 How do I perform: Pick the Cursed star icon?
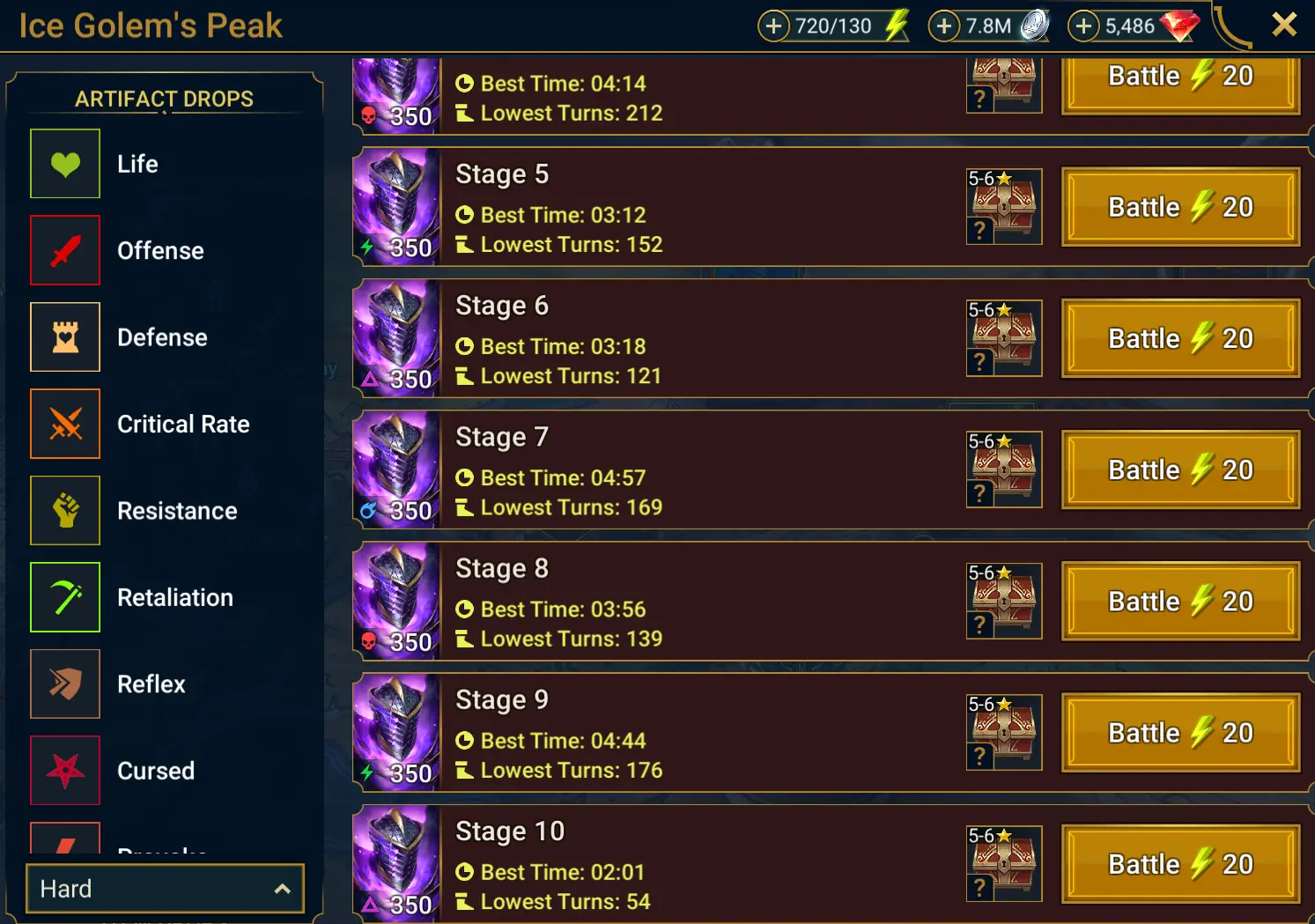(65, 771)
